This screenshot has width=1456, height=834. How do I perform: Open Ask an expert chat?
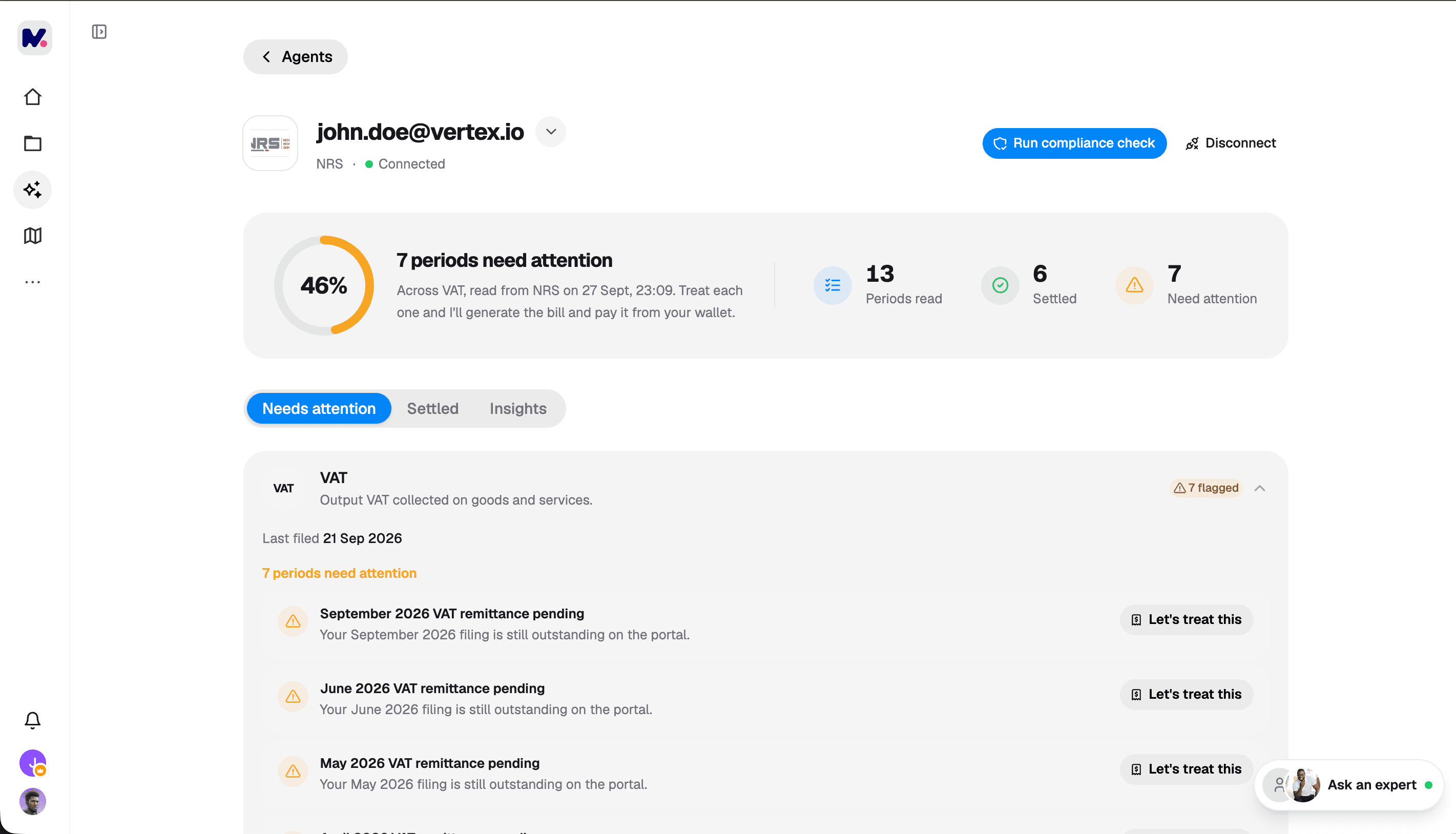[x=1348, y=785]
